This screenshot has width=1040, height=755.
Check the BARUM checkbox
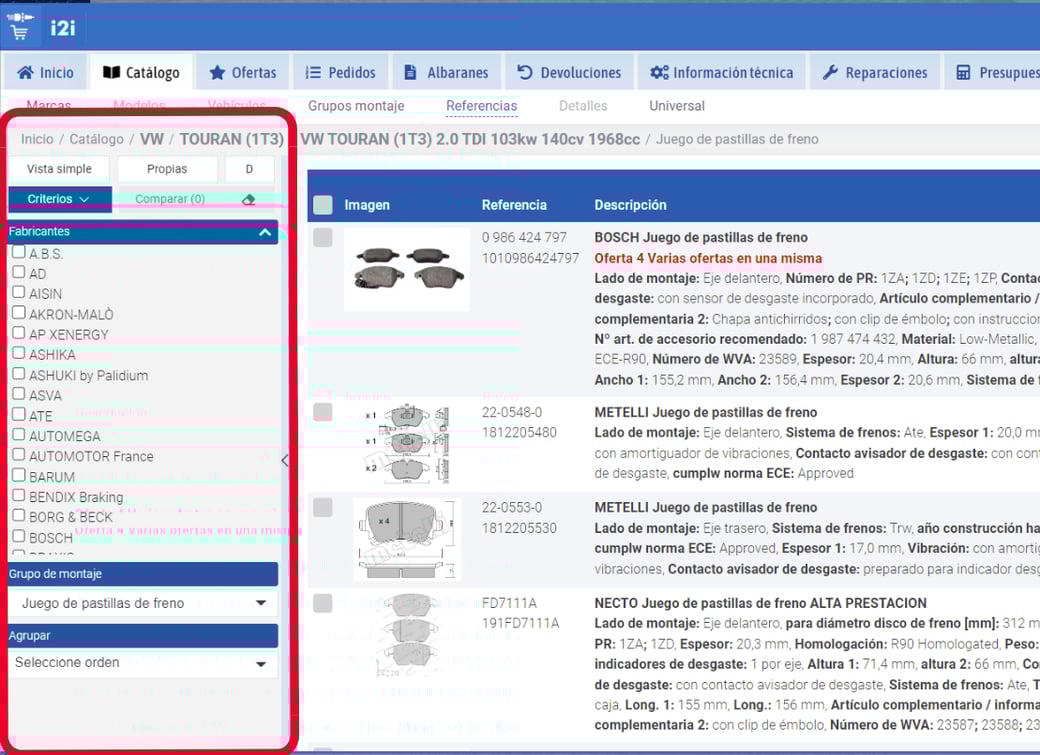pos(19,475)
